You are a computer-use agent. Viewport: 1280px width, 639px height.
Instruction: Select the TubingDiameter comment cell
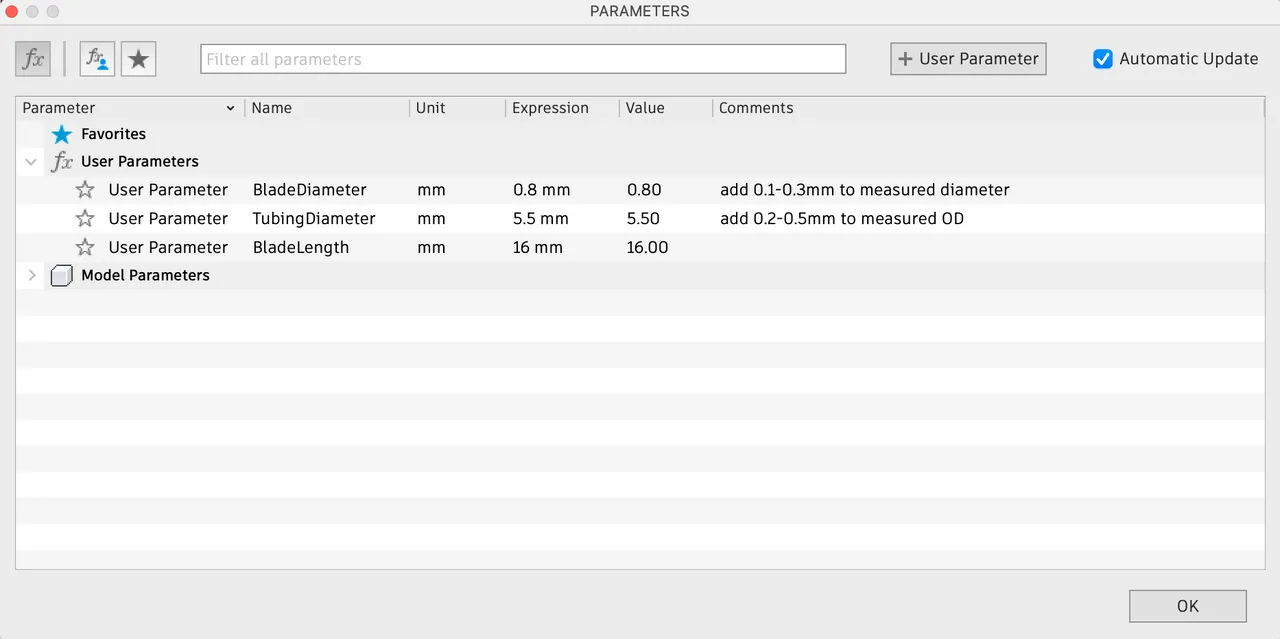(x=841, y=218)
